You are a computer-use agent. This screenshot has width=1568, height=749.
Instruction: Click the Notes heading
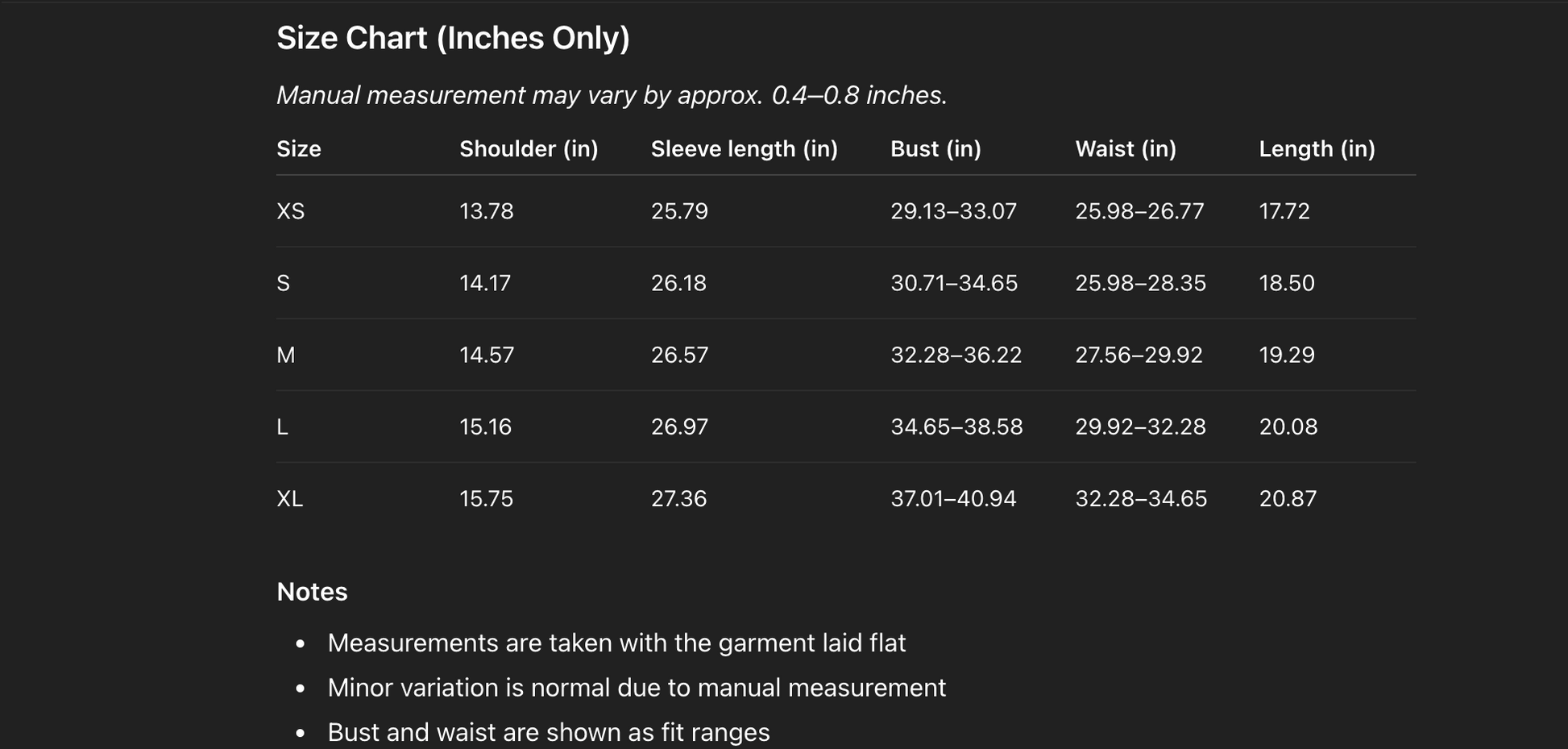click(x=312, y=592)
